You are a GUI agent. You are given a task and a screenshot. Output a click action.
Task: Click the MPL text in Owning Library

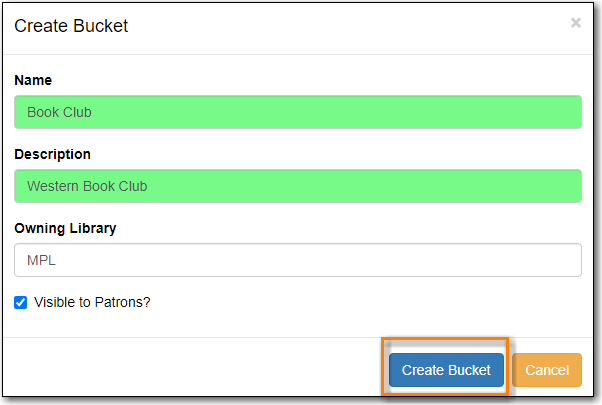[x=41, y=260]
